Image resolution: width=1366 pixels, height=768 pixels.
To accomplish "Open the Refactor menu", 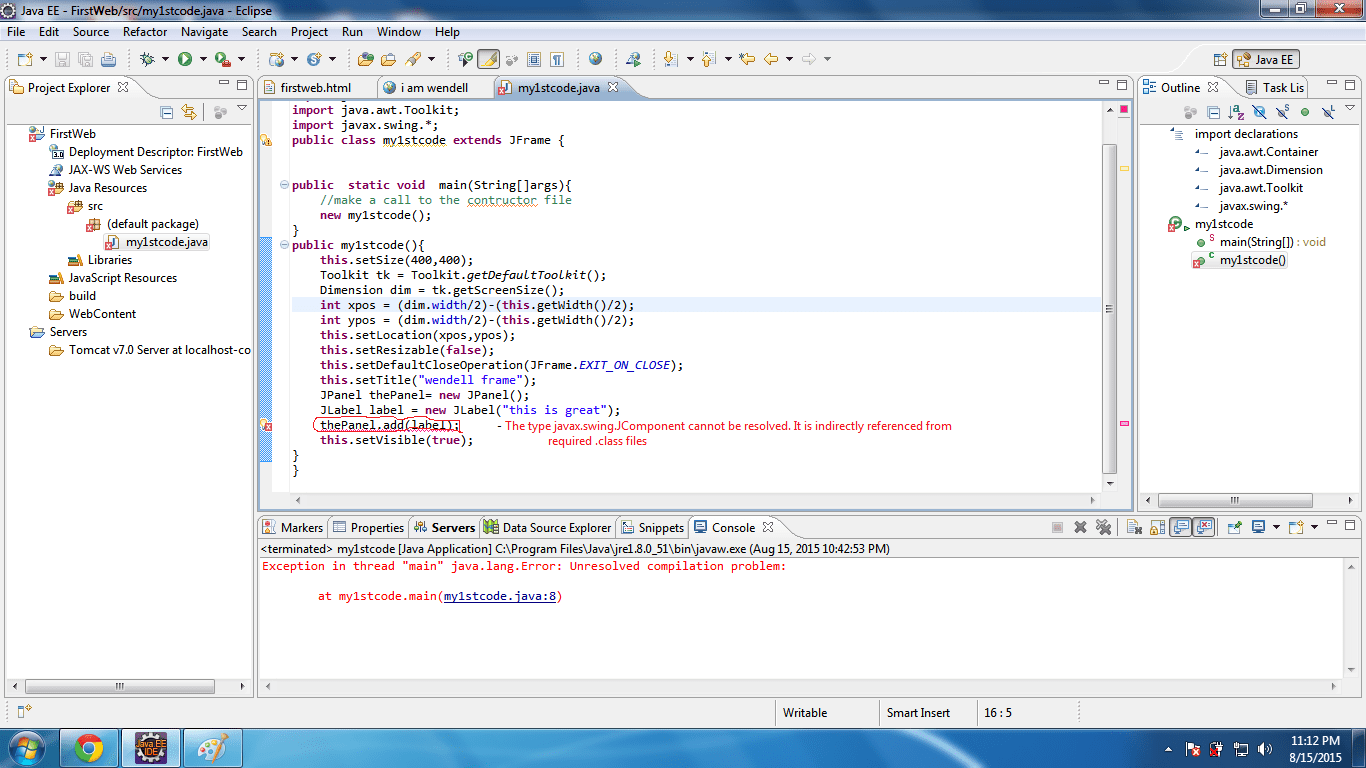I will tap(144, 31).
